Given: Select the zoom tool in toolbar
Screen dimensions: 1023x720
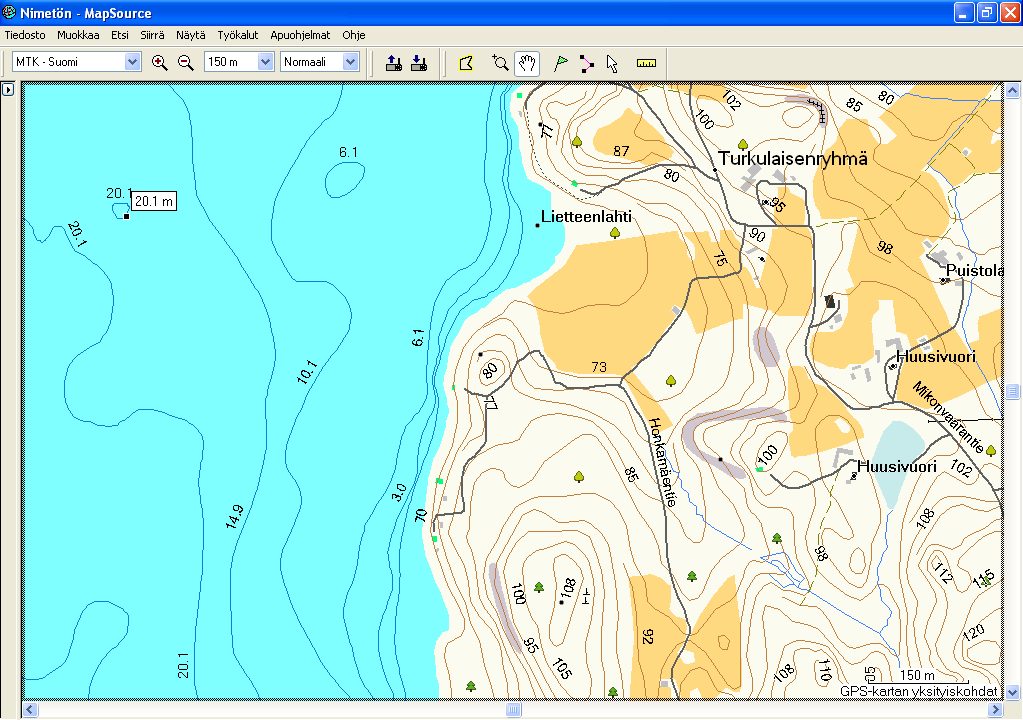Looking at the screenshot, I should pos(501,62).
